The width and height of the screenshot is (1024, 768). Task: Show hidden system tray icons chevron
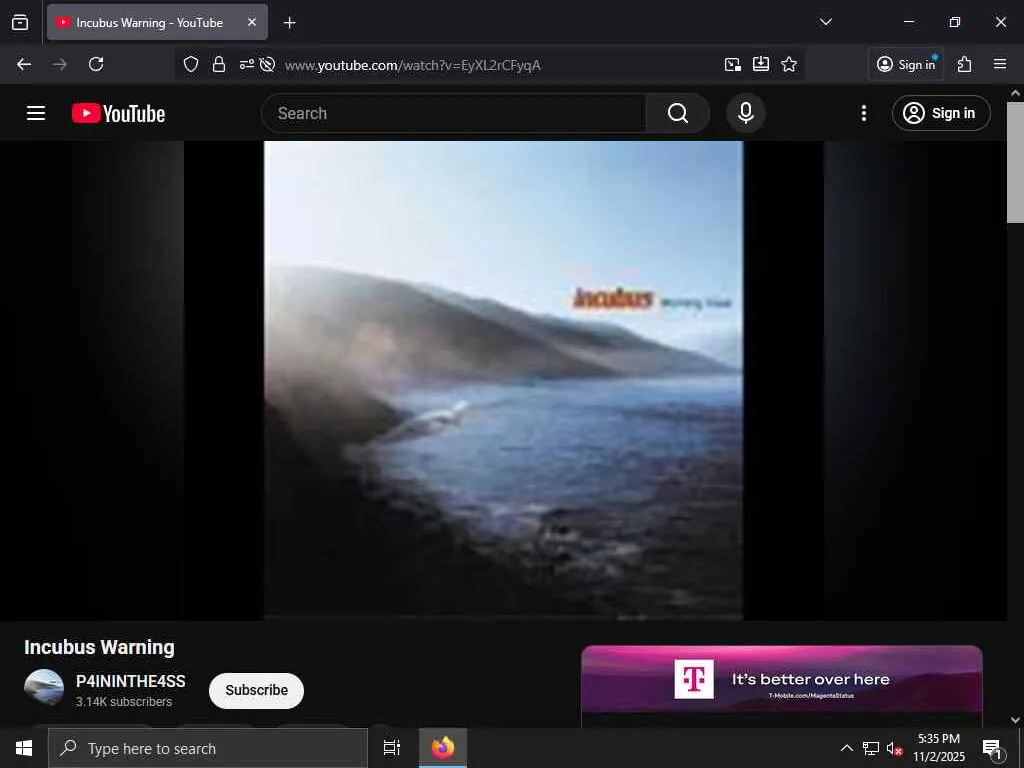coord(846,748)
